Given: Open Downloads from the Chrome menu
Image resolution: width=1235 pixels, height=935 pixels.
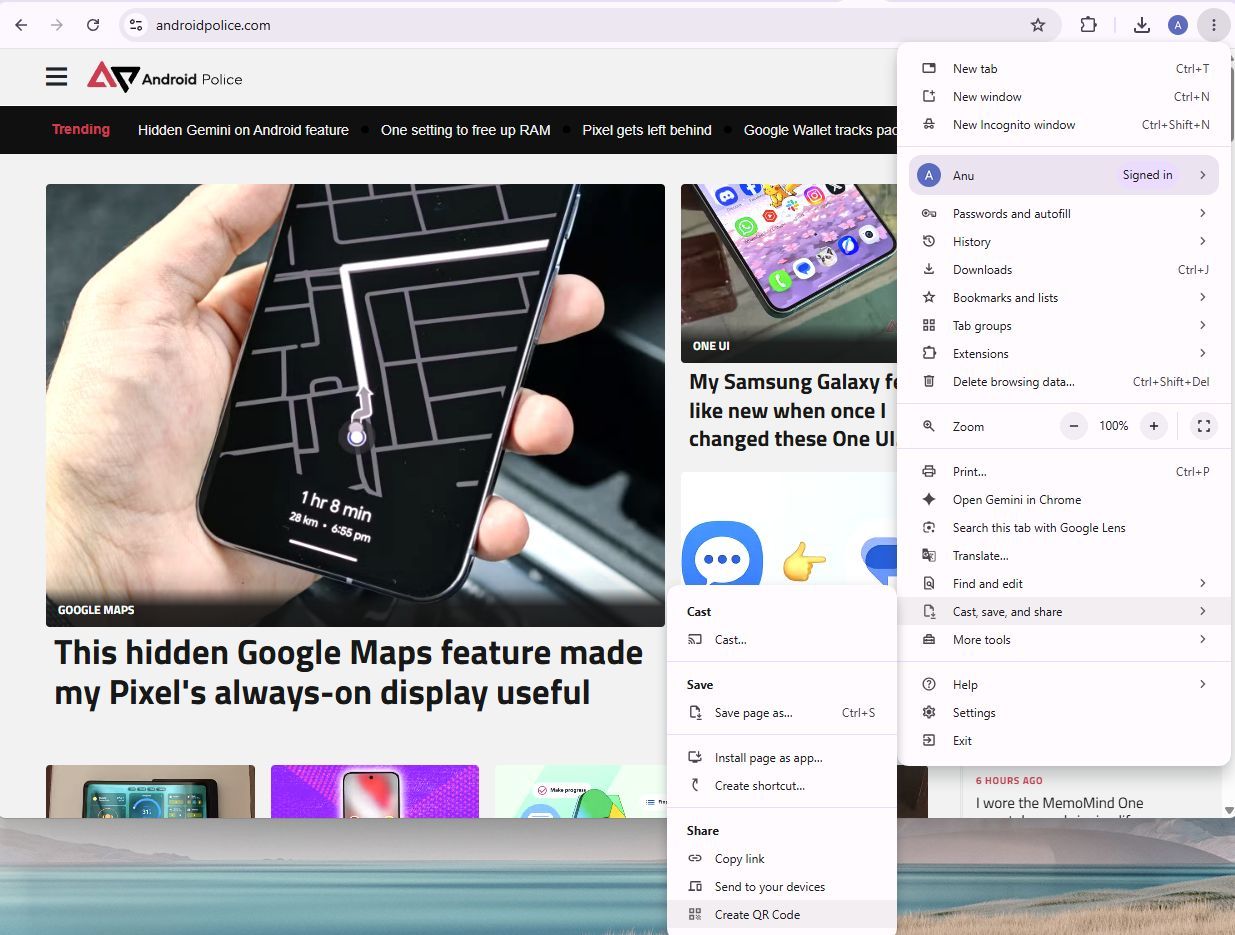Looking at the screenshot, I should [1064, 270].
